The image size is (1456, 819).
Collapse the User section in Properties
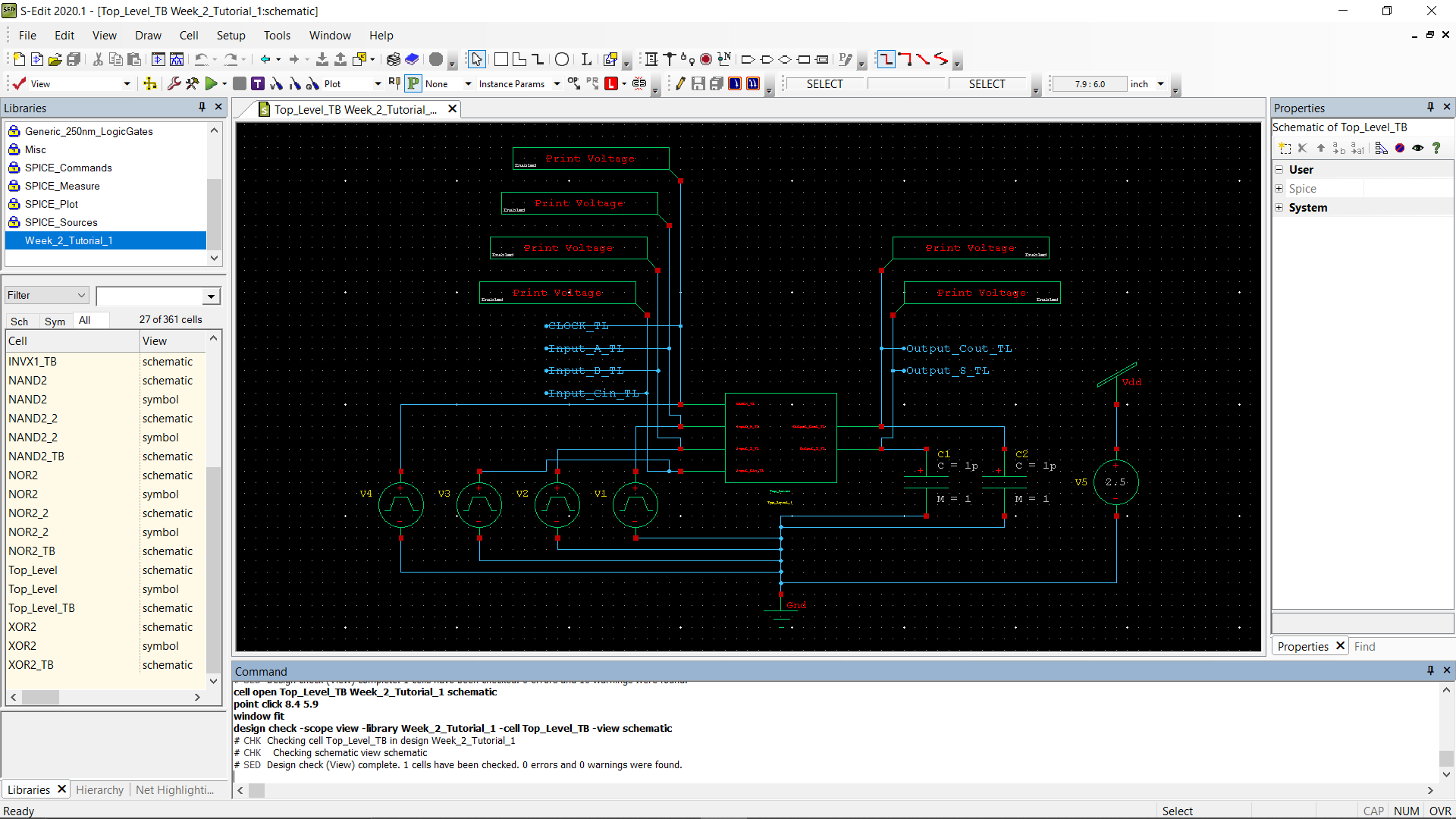click(1279, 169)
